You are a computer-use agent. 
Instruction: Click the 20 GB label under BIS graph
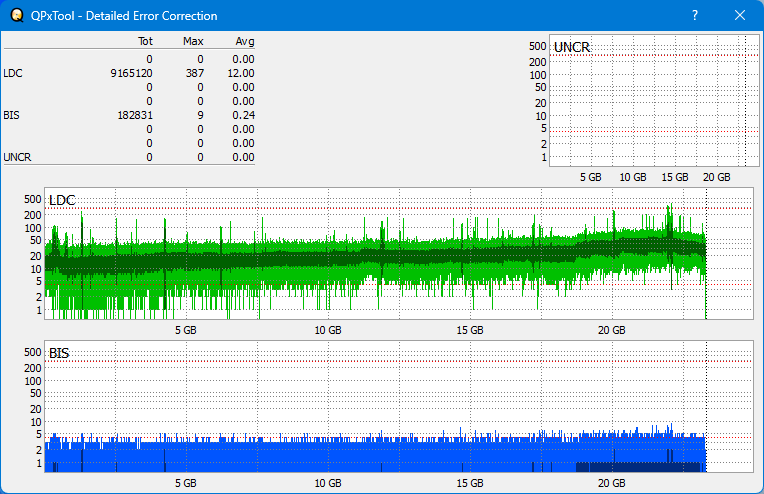(x=612, y=483)
